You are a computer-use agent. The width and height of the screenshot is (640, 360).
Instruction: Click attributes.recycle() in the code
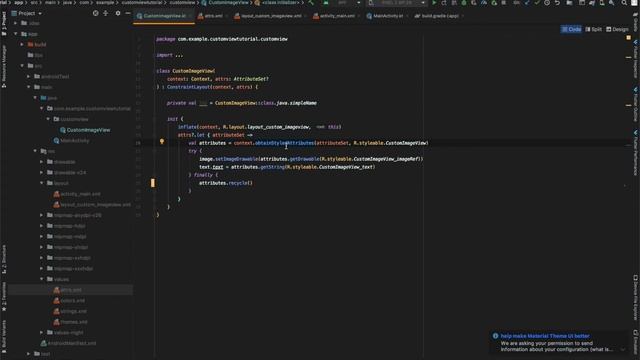(226, 183)
